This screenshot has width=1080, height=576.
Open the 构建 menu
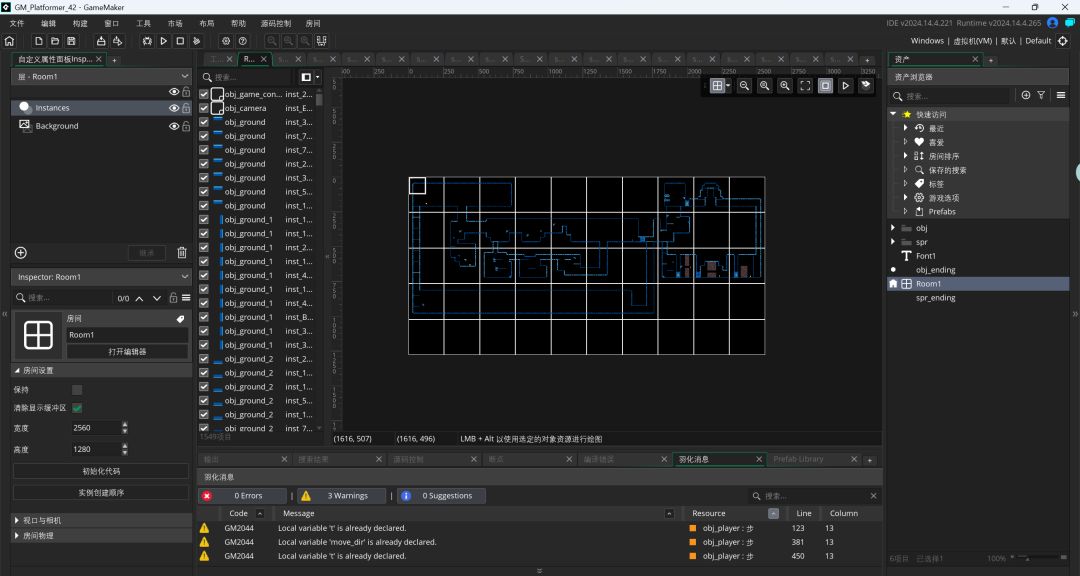(81, 23)
